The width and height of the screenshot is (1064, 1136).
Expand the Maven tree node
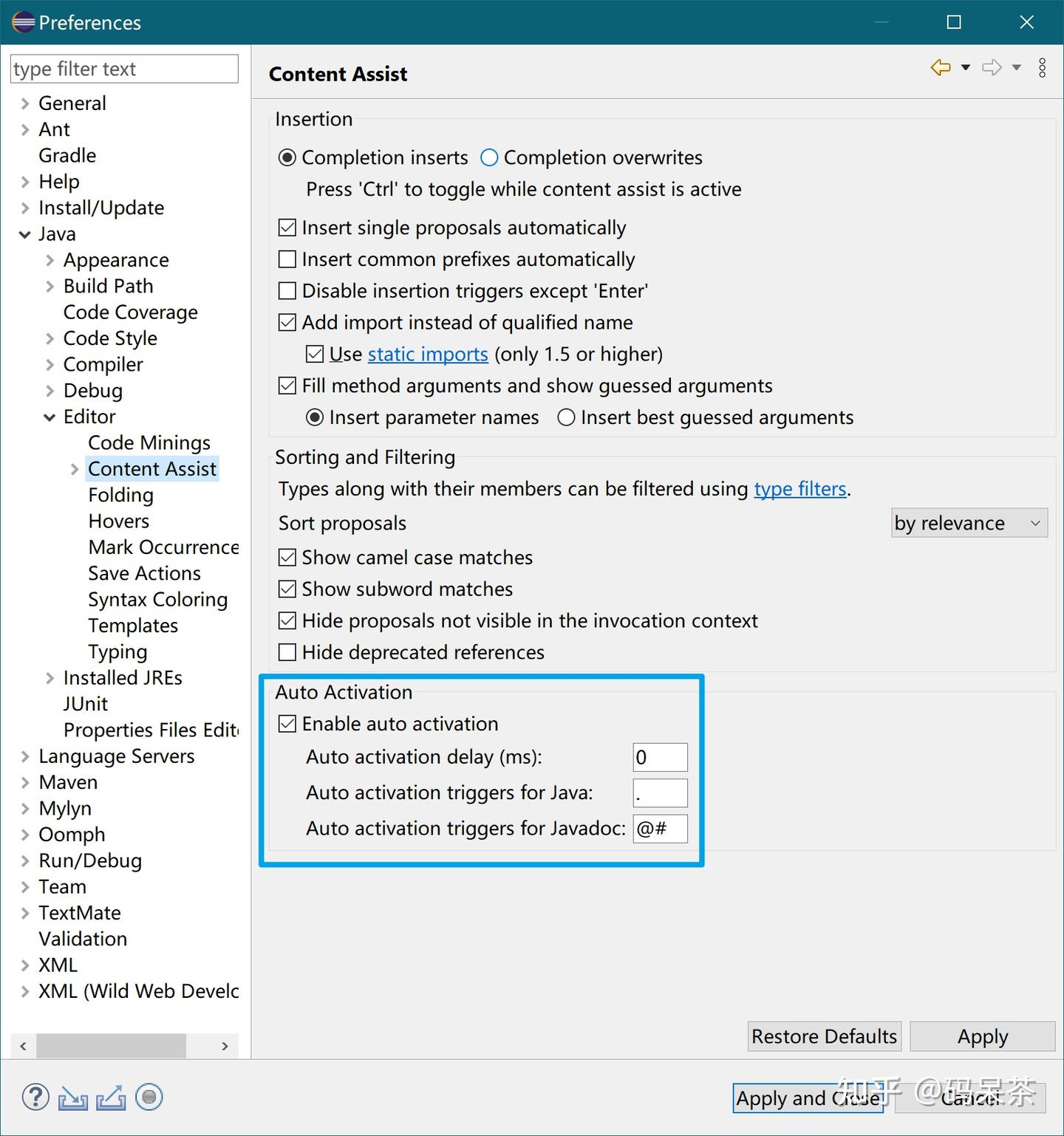[x=25, y=783]
